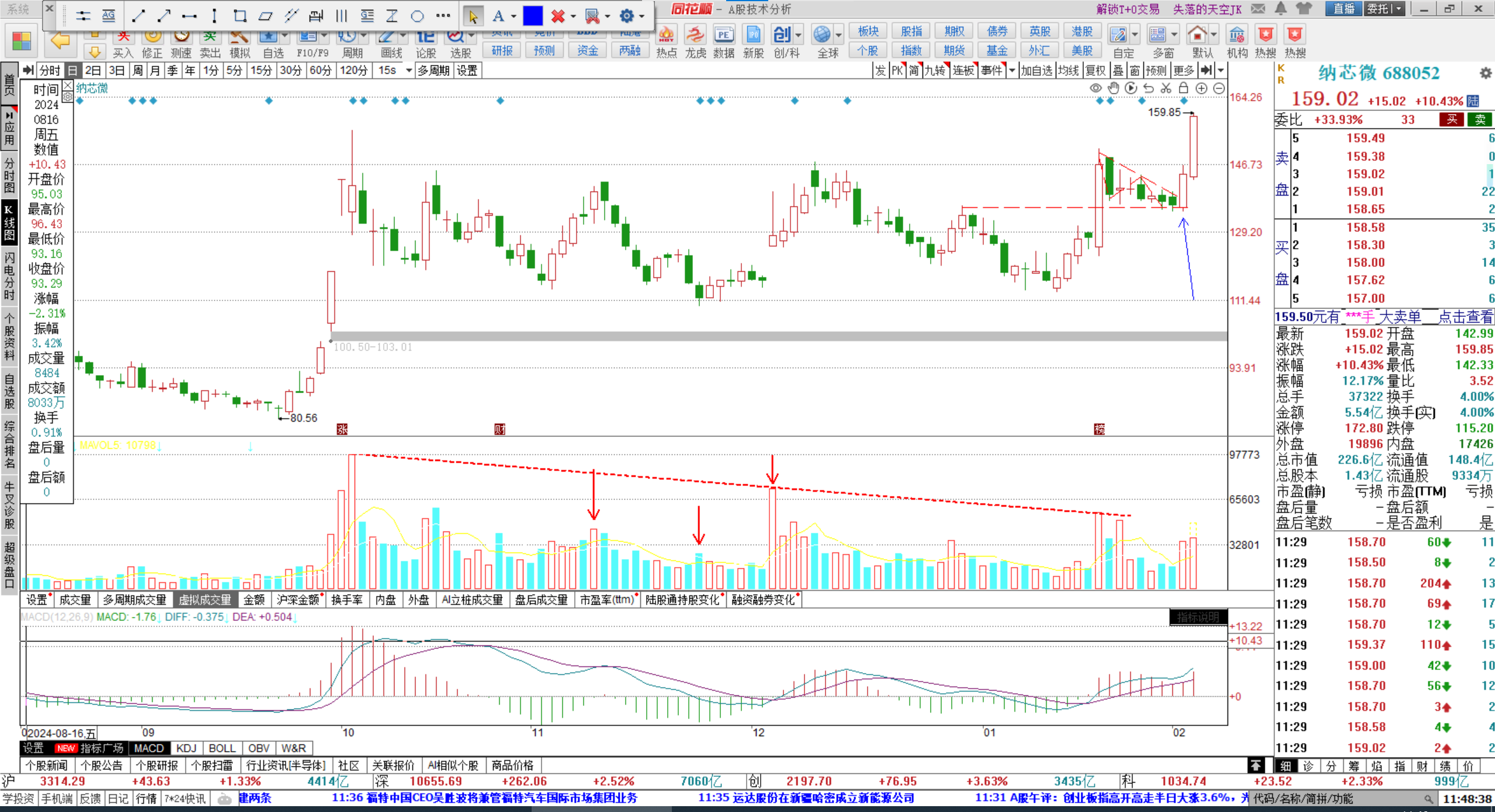Toggle 复权 price adjustment option
1495x812 pixels.
(1095, 71)
